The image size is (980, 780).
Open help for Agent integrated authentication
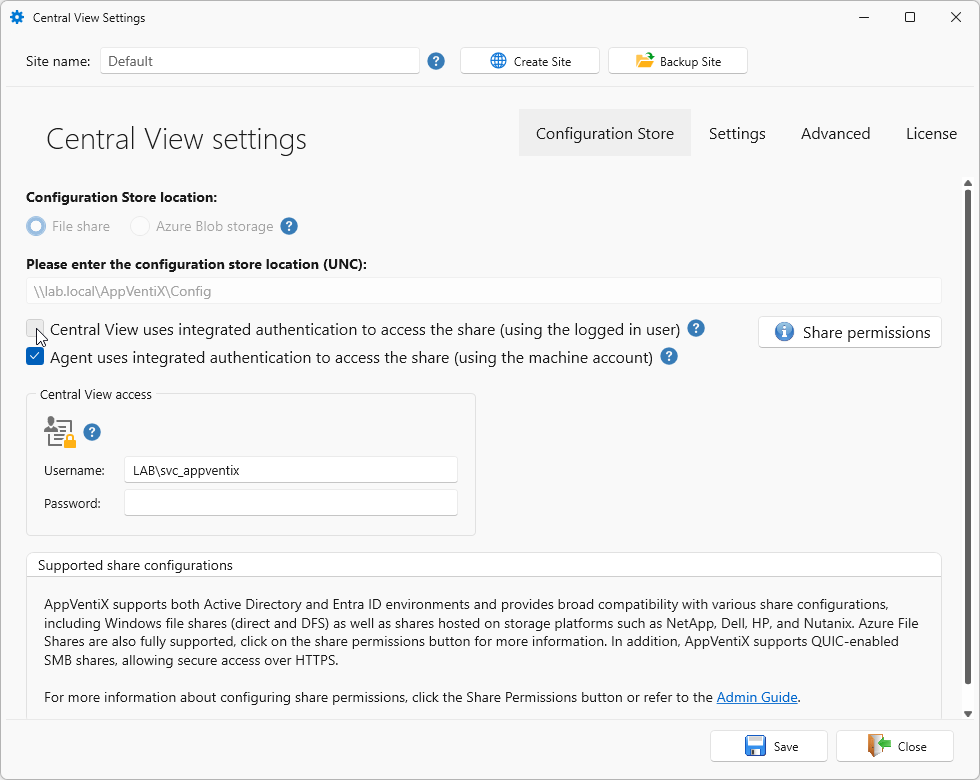[x=669, y=357]
